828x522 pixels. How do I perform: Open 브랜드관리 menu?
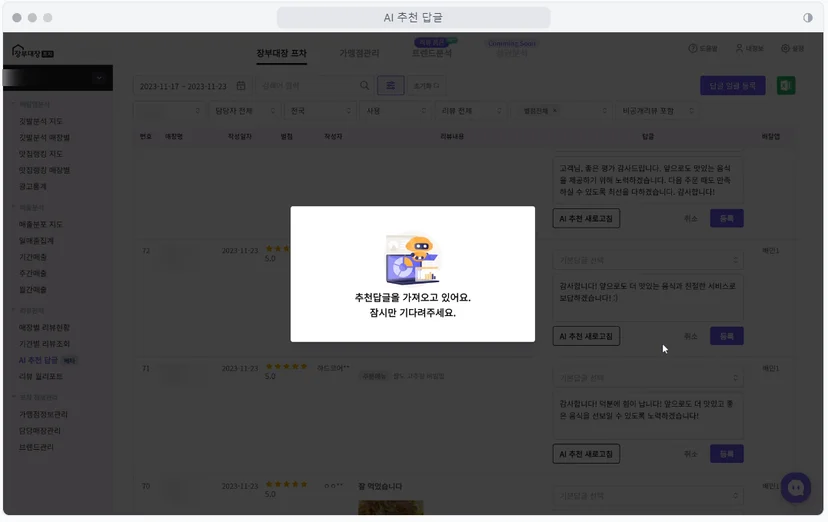(x=36, y=447)
